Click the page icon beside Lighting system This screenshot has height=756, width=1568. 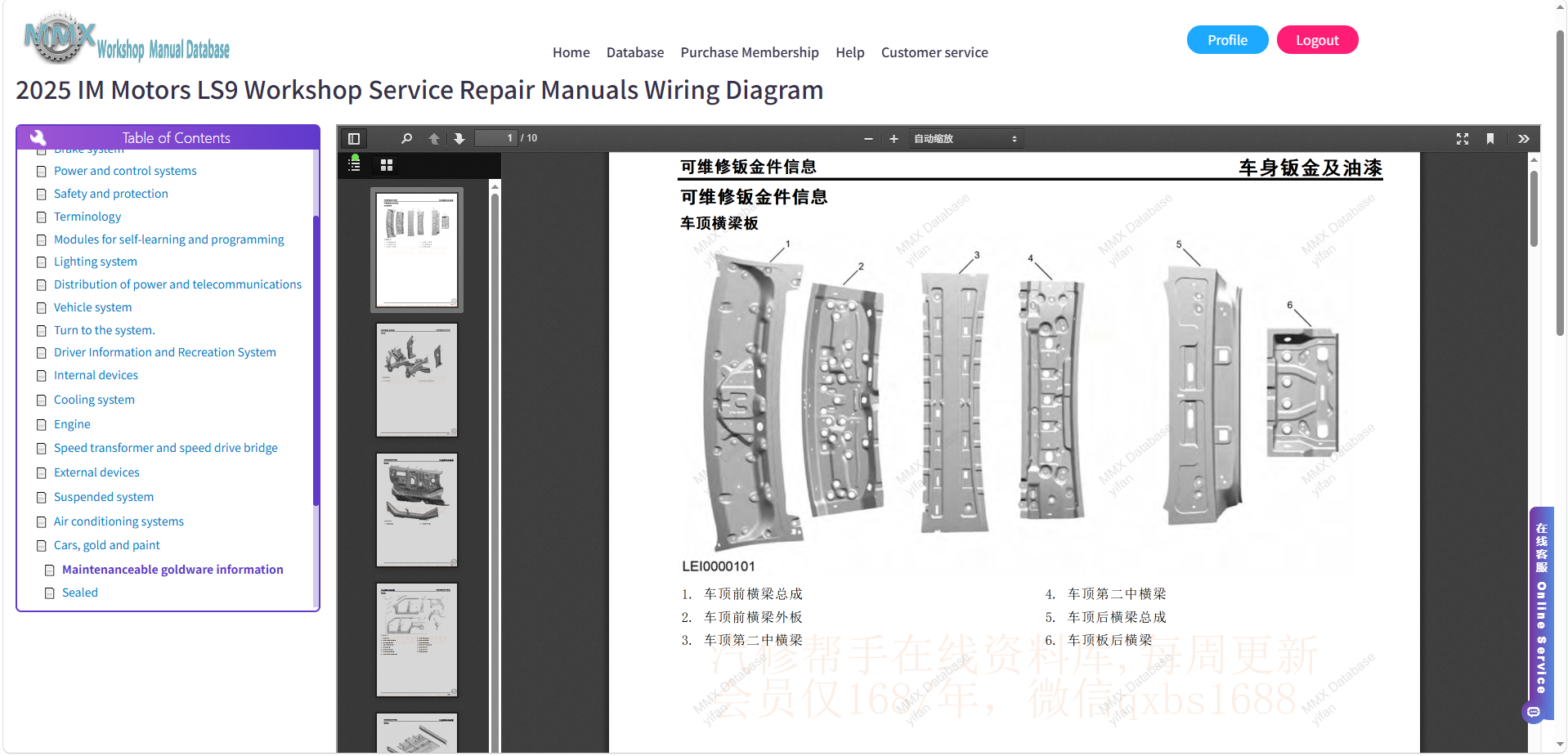point(42,262)
